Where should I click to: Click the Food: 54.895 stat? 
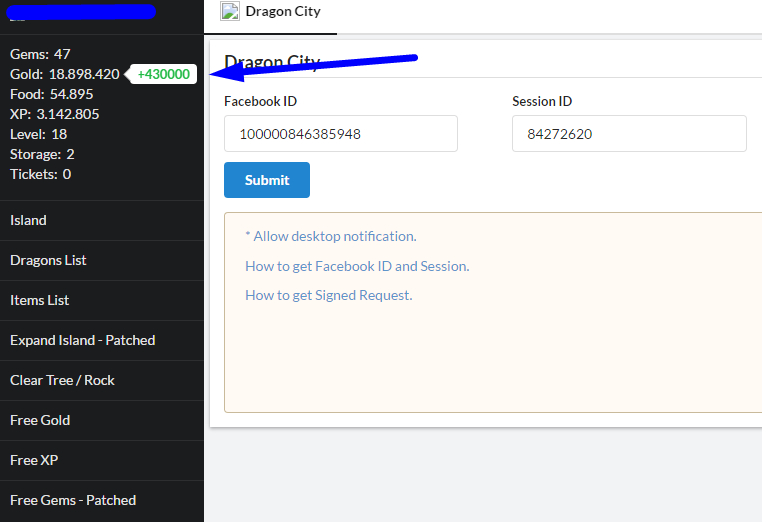[x=52, y=94]
